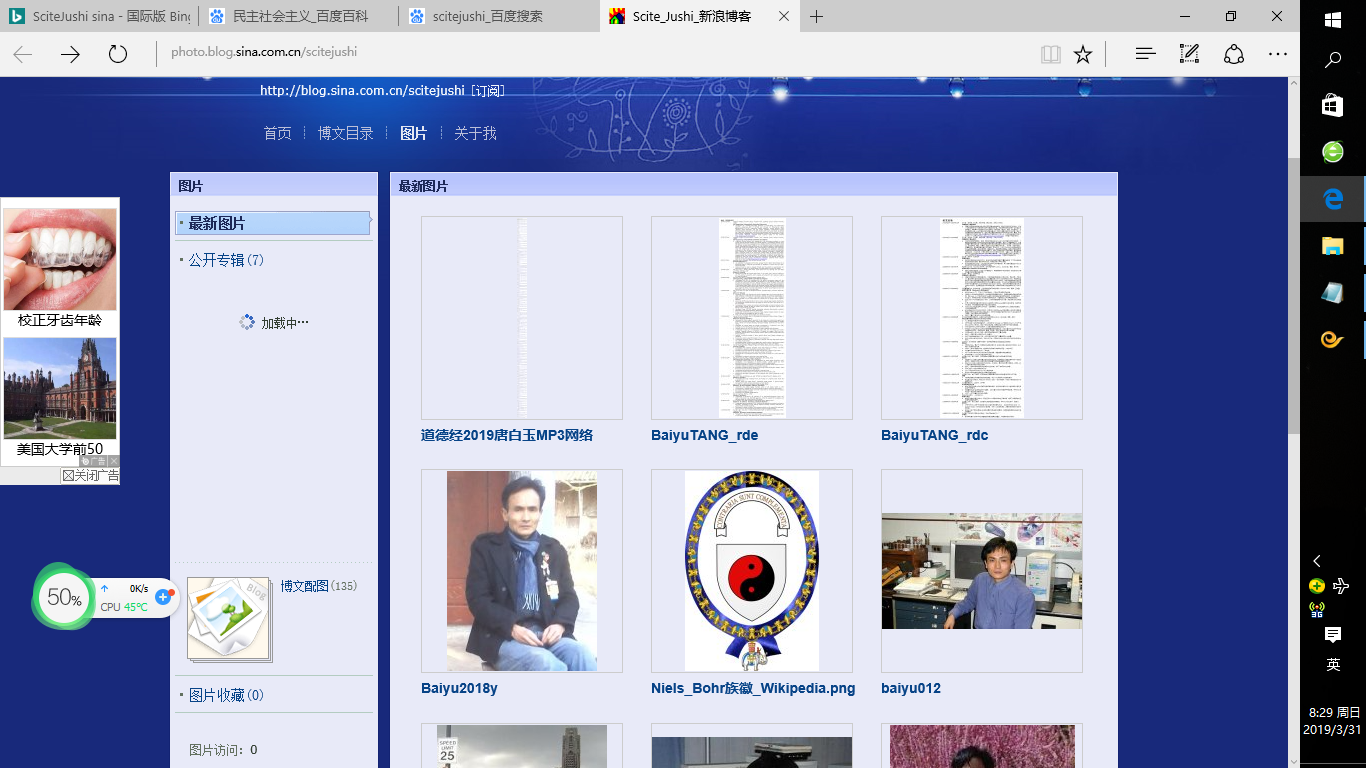The image size is (1366, 768).
Task: Click the 订阅 subscribe link
Action: click(487, 90)
